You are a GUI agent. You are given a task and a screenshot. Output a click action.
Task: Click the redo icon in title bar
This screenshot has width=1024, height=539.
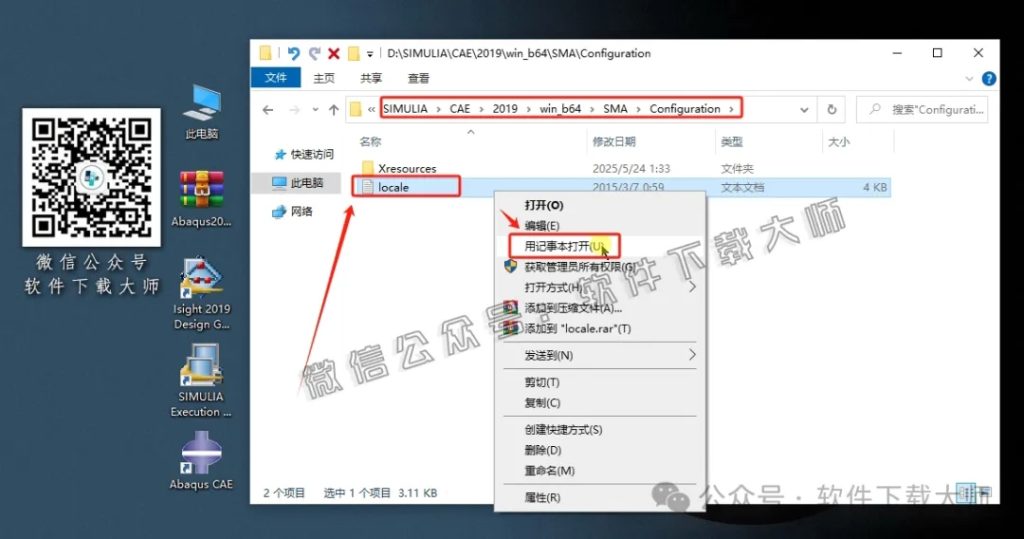point(314,54)
